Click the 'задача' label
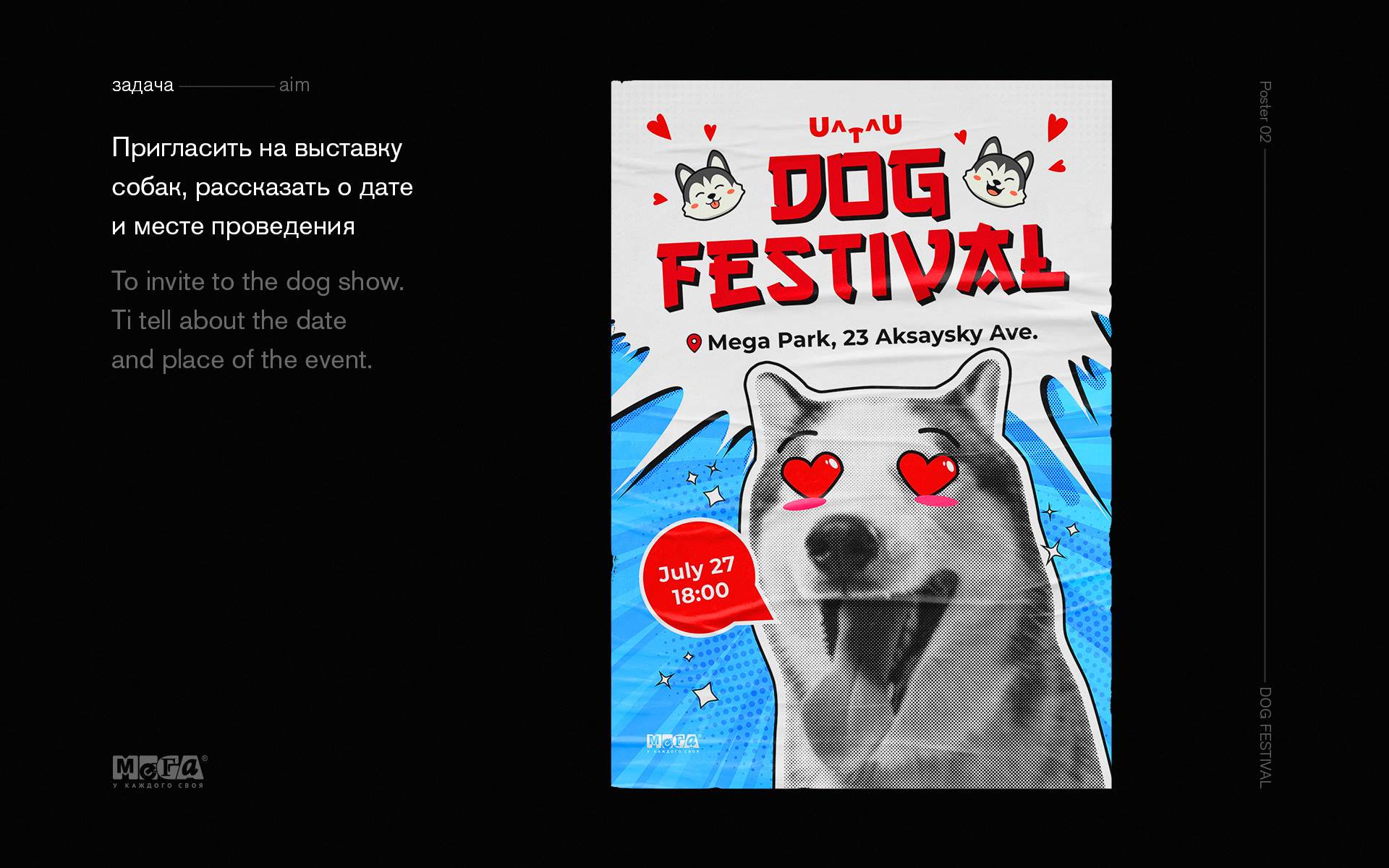Image resolution: width=1389 pixels, height=868 pixels. pos(143,85)
